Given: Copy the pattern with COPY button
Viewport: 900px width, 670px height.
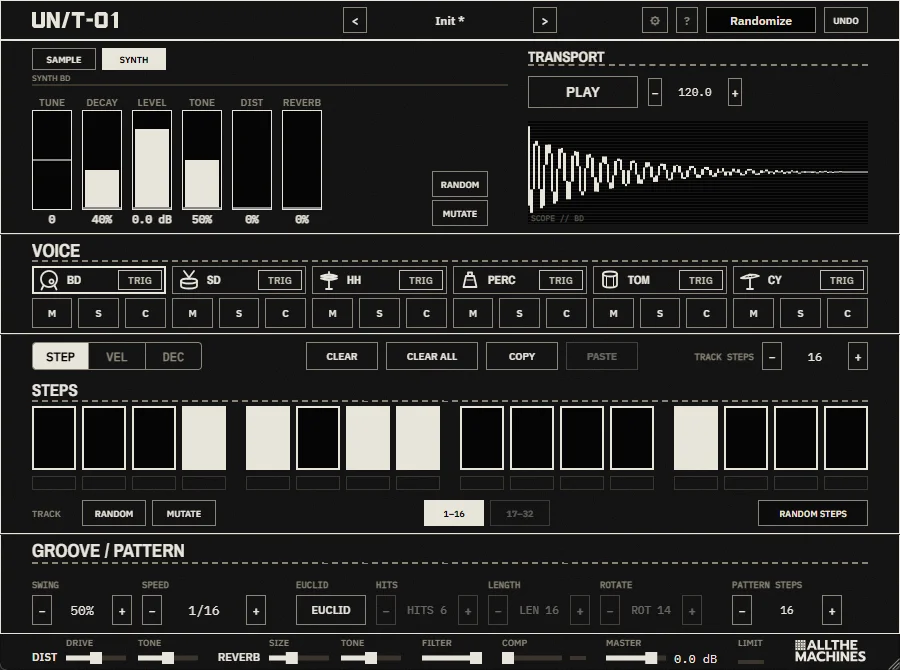Looking at the screenshot, I should pyautogui.click(x=522, y=357).
